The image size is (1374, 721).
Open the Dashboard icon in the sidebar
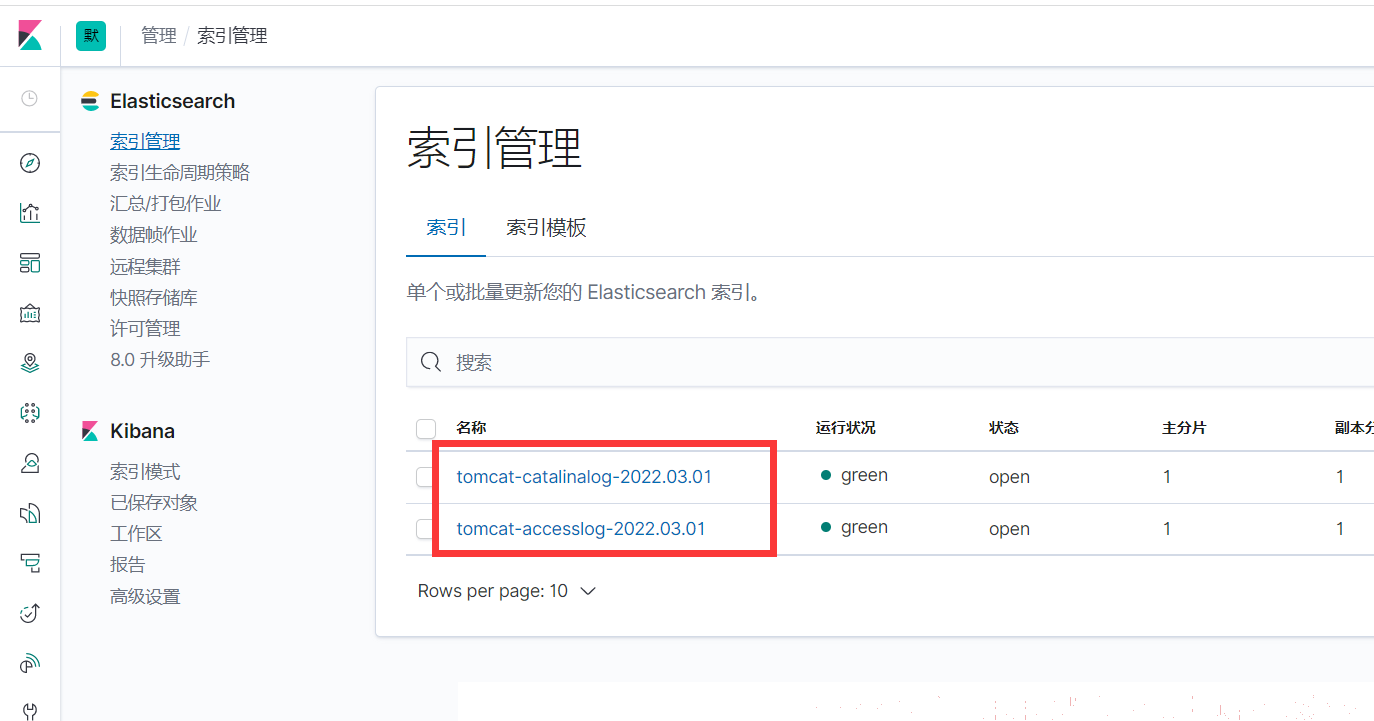(x=30, y=263)
